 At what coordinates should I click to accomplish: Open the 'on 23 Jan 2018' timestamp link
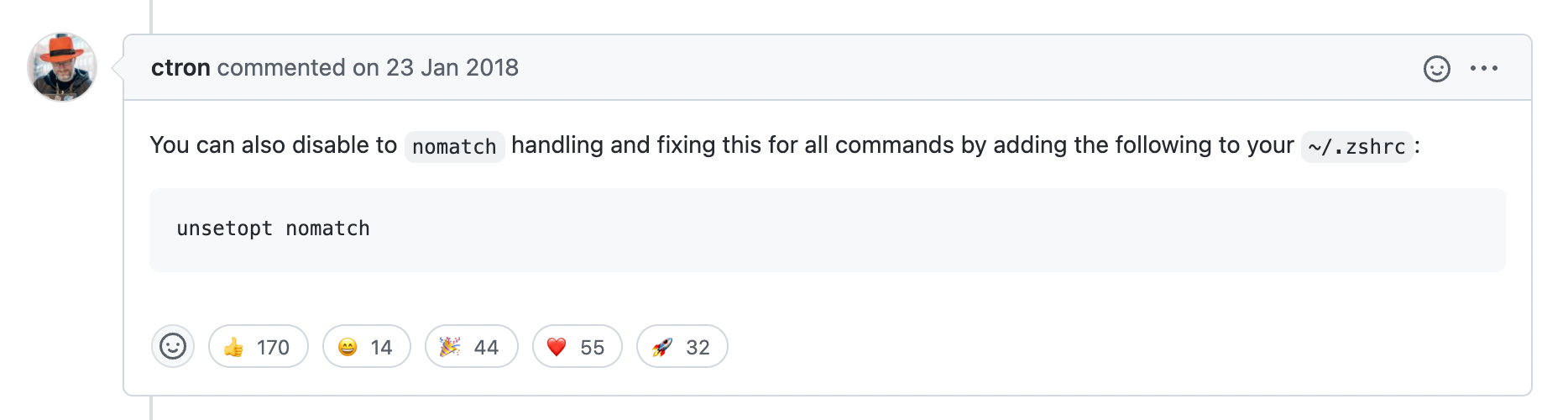pyautogui.click(x=436, y=67)
